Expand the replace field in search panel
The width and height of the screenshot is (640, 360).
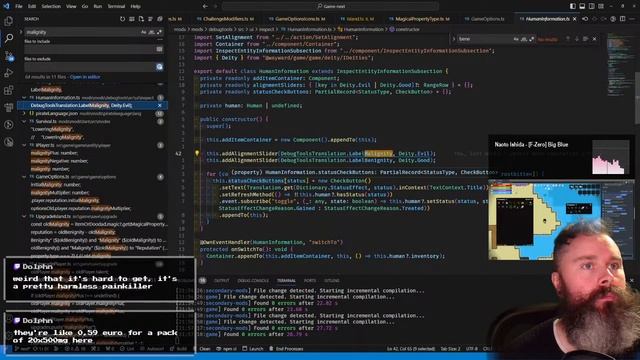pyautogui.click(x=21, y=32)
